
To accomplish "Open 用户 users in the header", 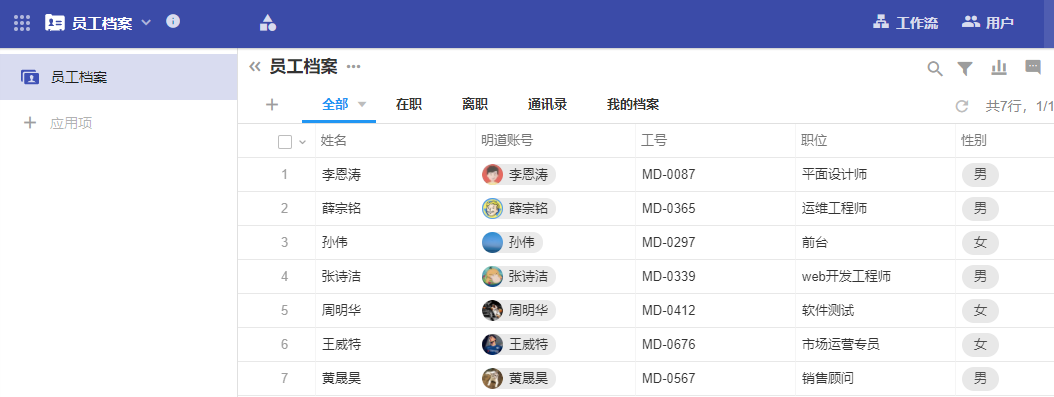I will 987,23.
